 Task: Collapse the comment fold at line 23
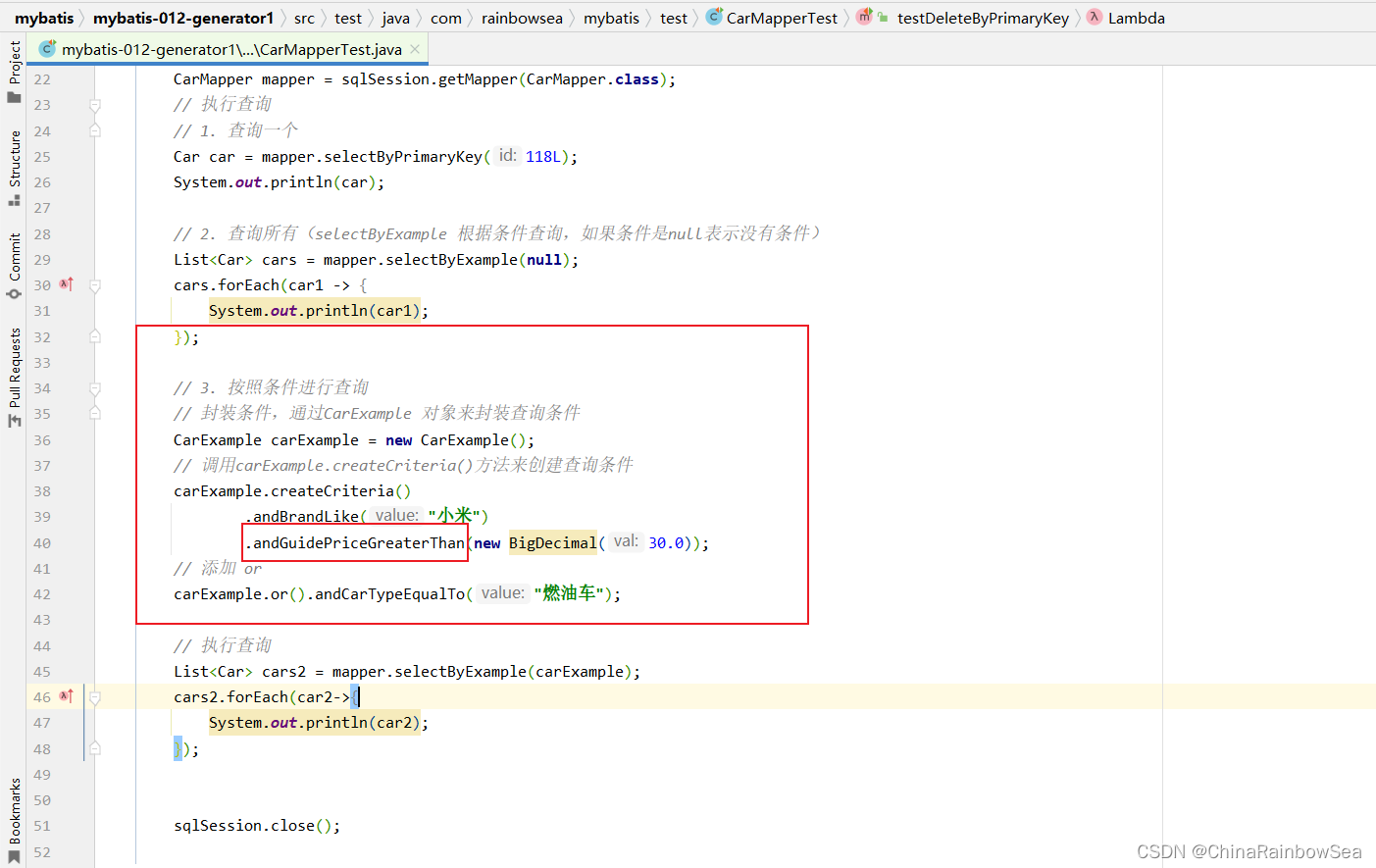click(x=95, y=105)
